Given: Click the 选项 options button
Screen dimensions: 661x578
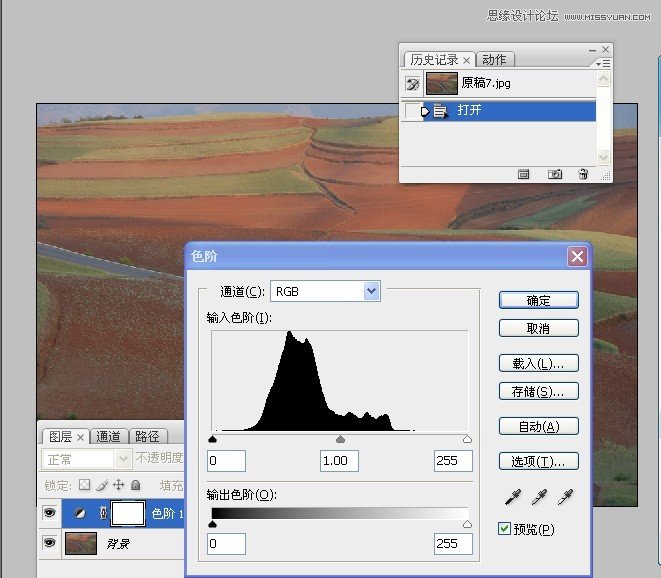Looking at the screenshot, I should click(538, 461).
